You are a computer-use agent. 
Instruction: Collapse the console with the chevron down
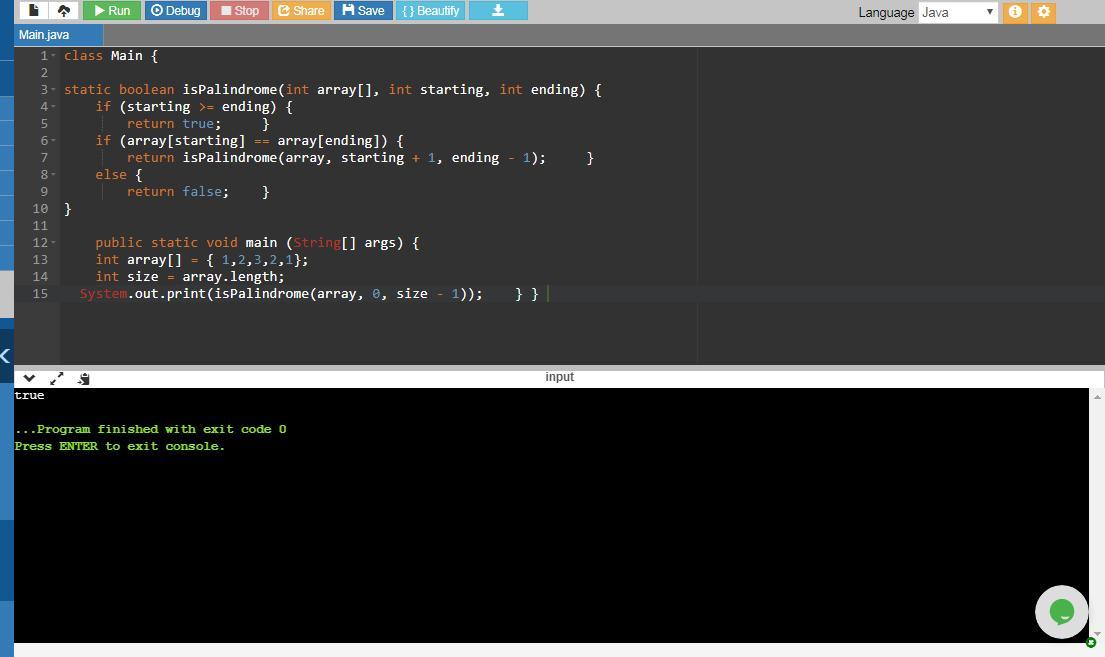pyautogui.click(x=29, y=378)
